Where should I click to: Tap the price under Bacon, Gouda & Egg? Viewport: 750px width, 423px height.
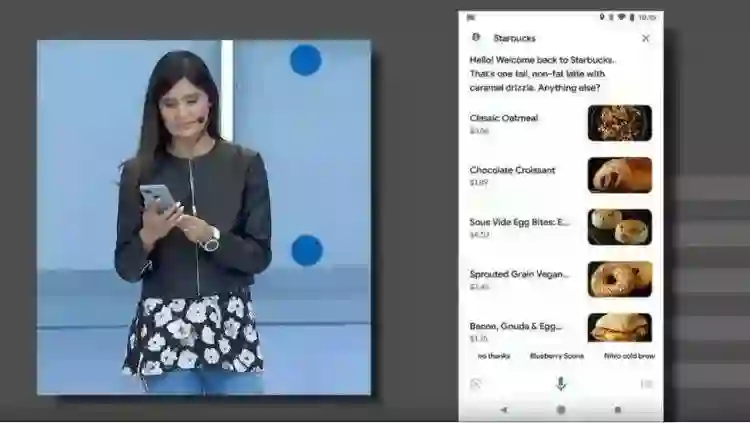click(x=479, y=339)
